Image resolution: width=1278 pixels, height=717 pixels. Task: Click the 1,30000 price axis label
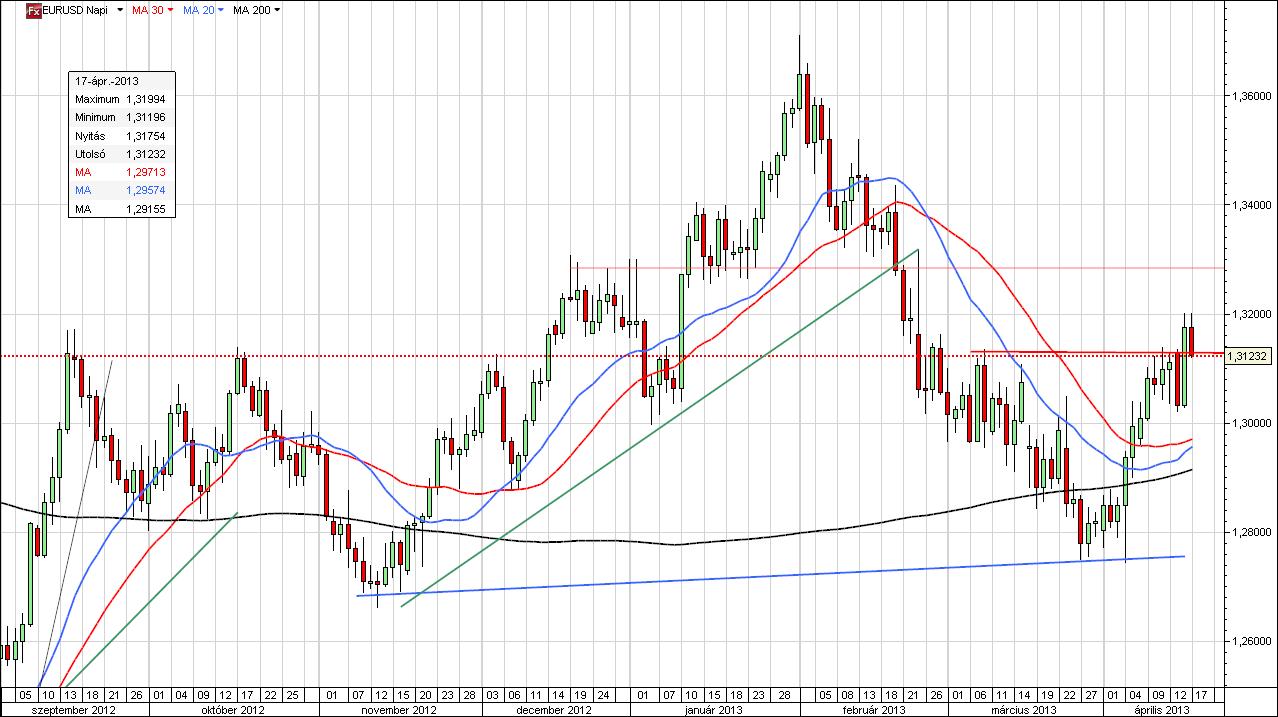(x=1251, y=423)
